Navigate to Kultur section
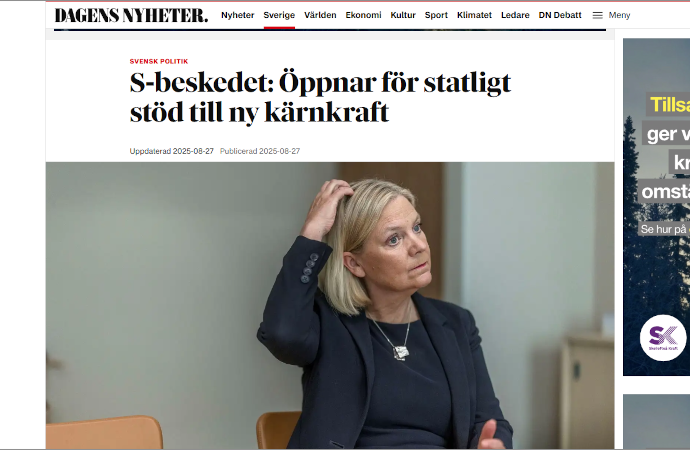 [x=403, y=15]
